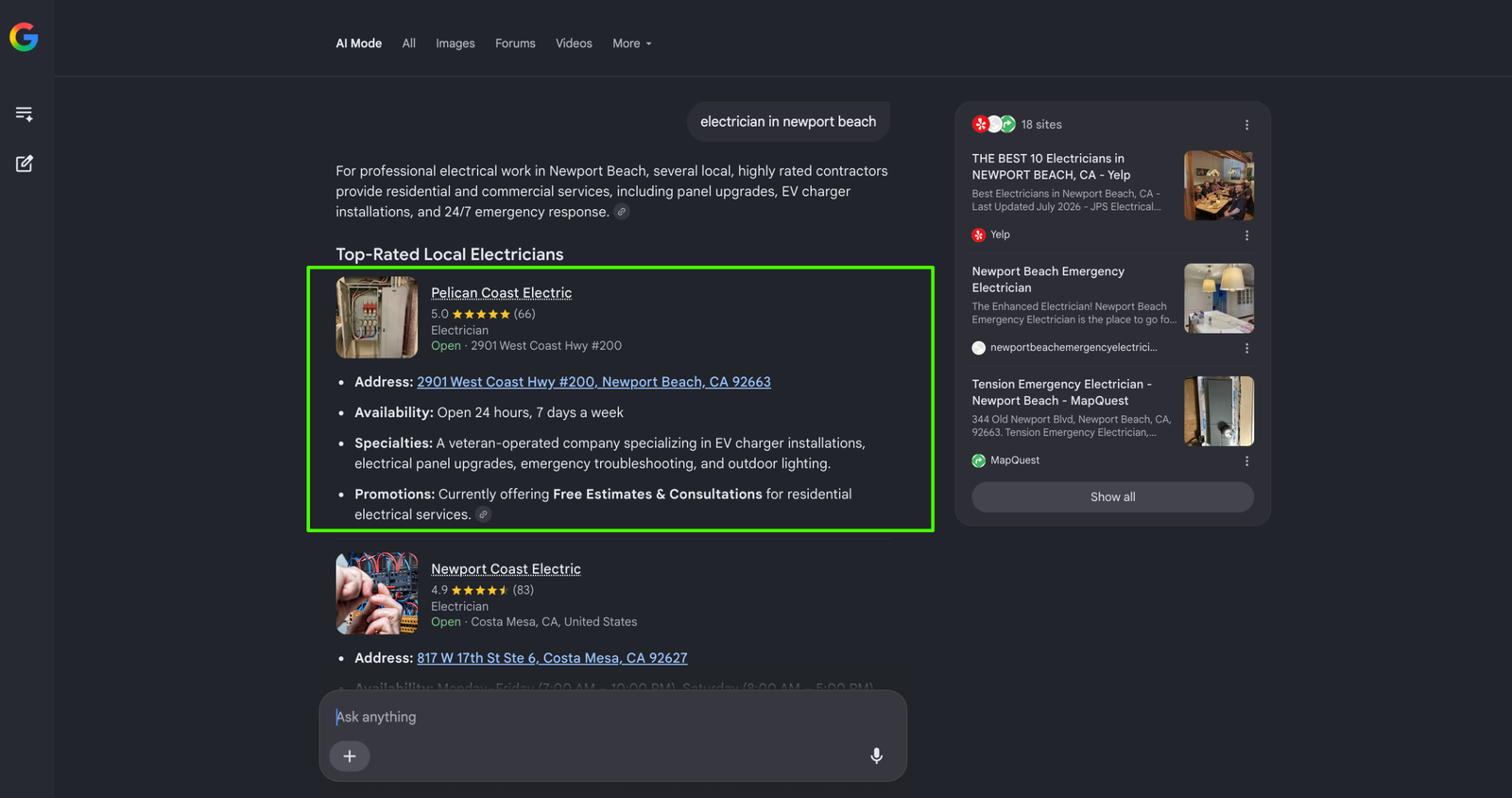
Task: Open the 817 W 17th St address link
Action: point(552,658)
